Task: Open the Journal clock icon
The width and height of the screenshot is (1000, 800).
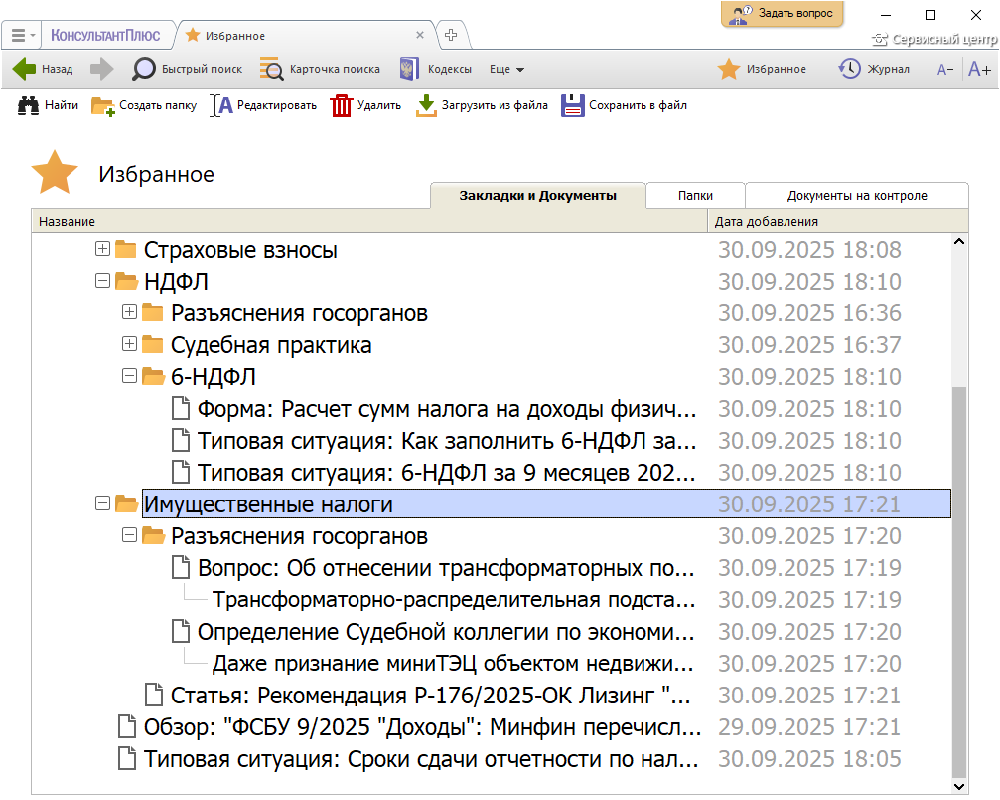Action: point(849,69)
